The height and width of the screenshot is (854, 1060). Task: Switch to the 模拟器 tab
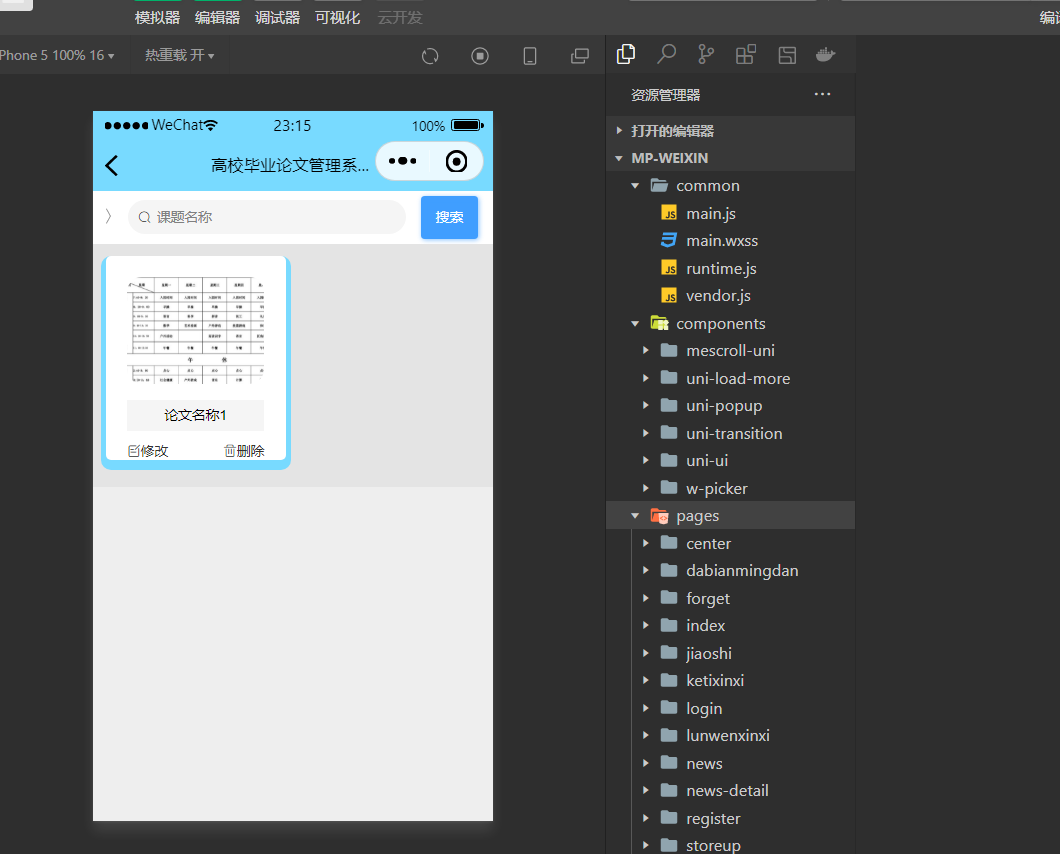pyautogui.click(x=157, y=18)
